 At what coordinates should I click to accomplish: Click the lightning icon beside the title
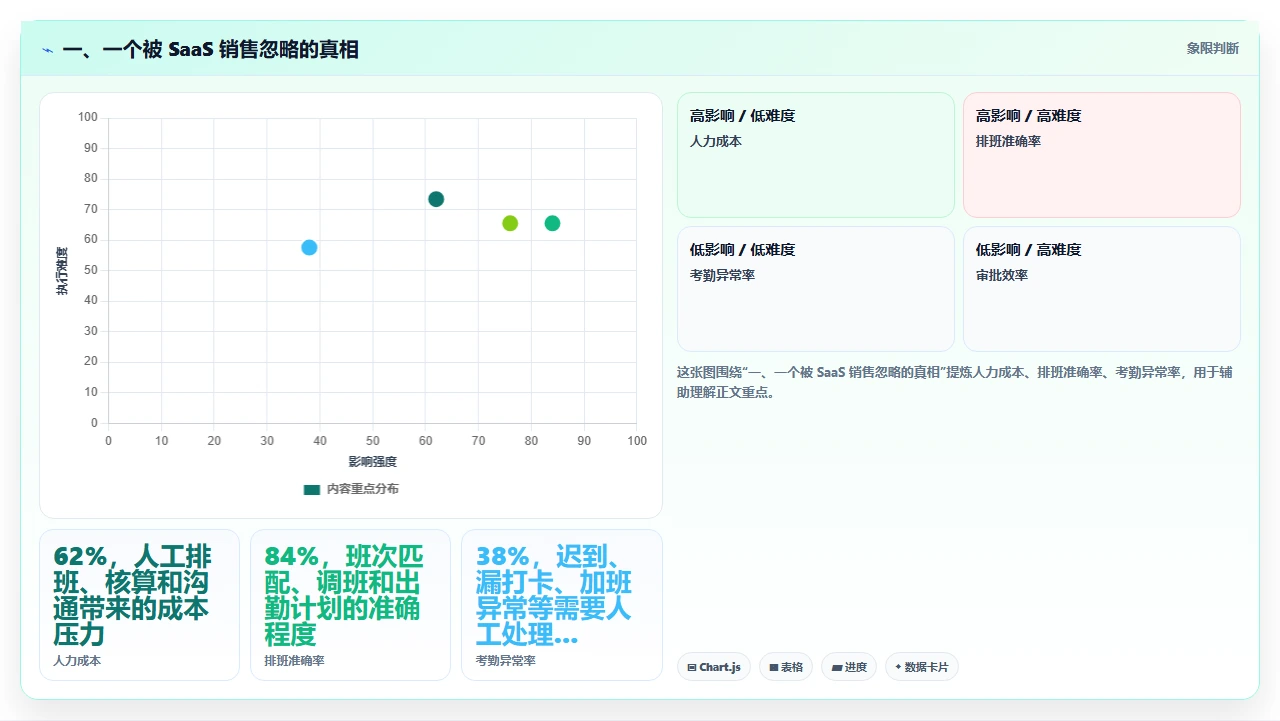(x=48, y=50)
